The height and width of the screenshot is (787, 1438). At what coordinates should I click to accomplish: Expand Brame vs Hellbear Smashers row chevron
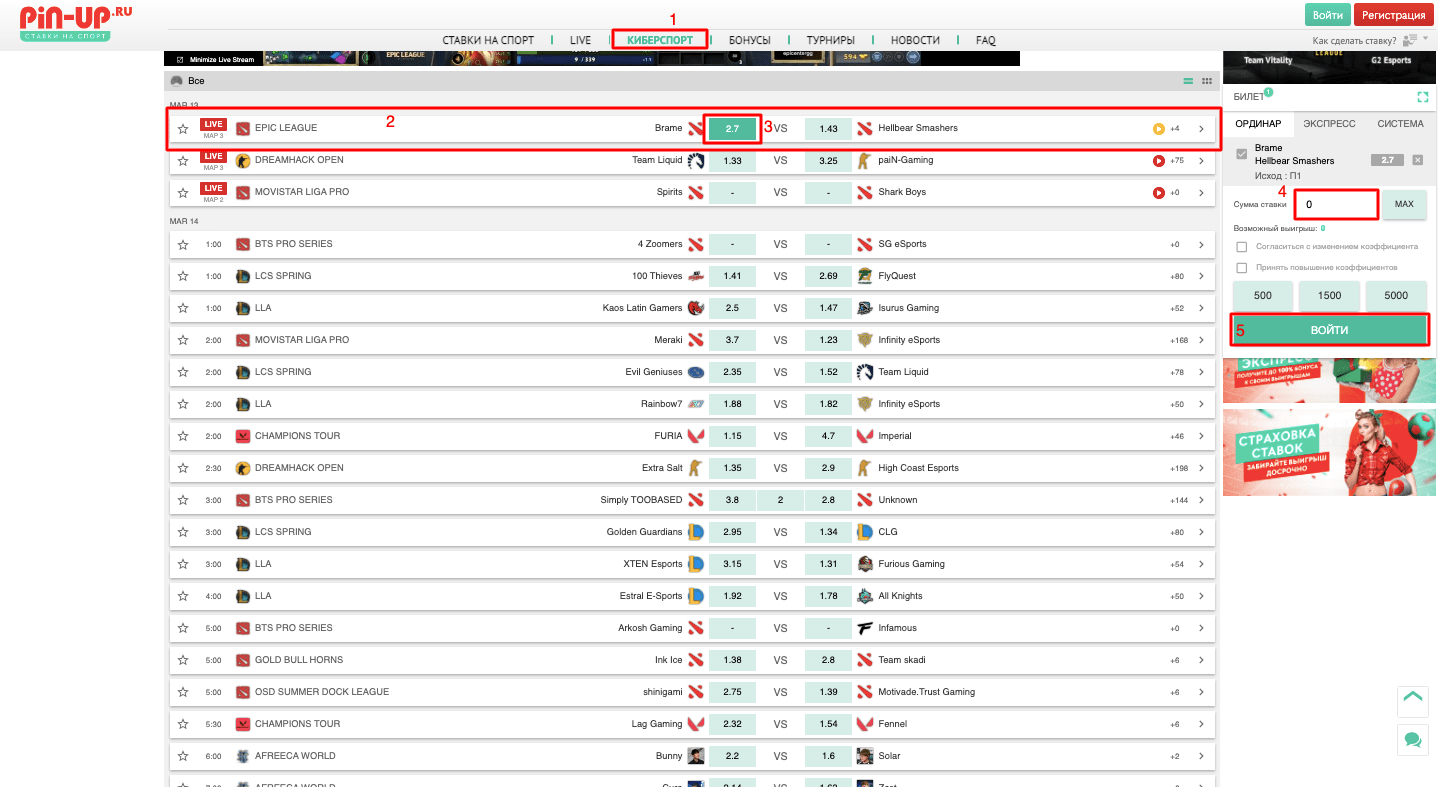click(x=1201, y=128)
